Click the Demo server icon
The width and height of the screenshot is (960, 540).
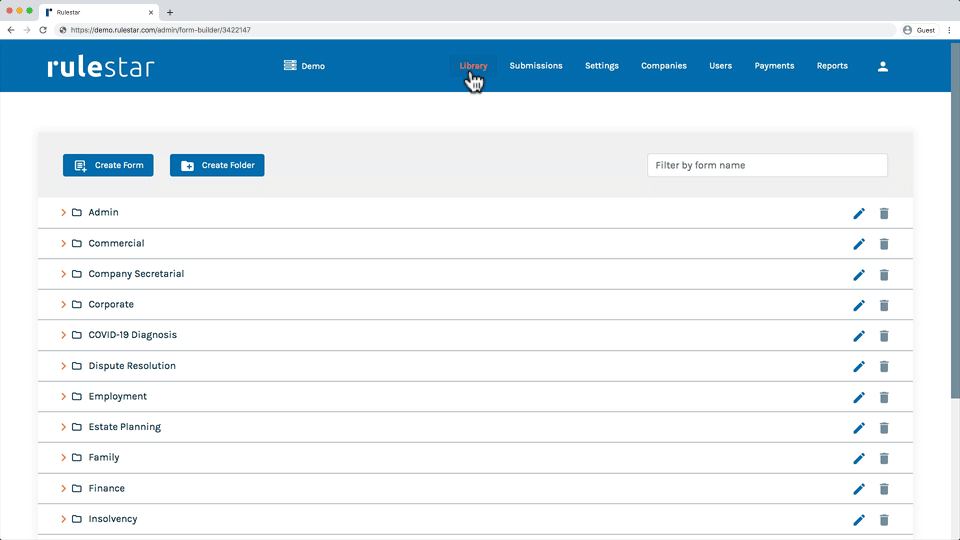290,65
